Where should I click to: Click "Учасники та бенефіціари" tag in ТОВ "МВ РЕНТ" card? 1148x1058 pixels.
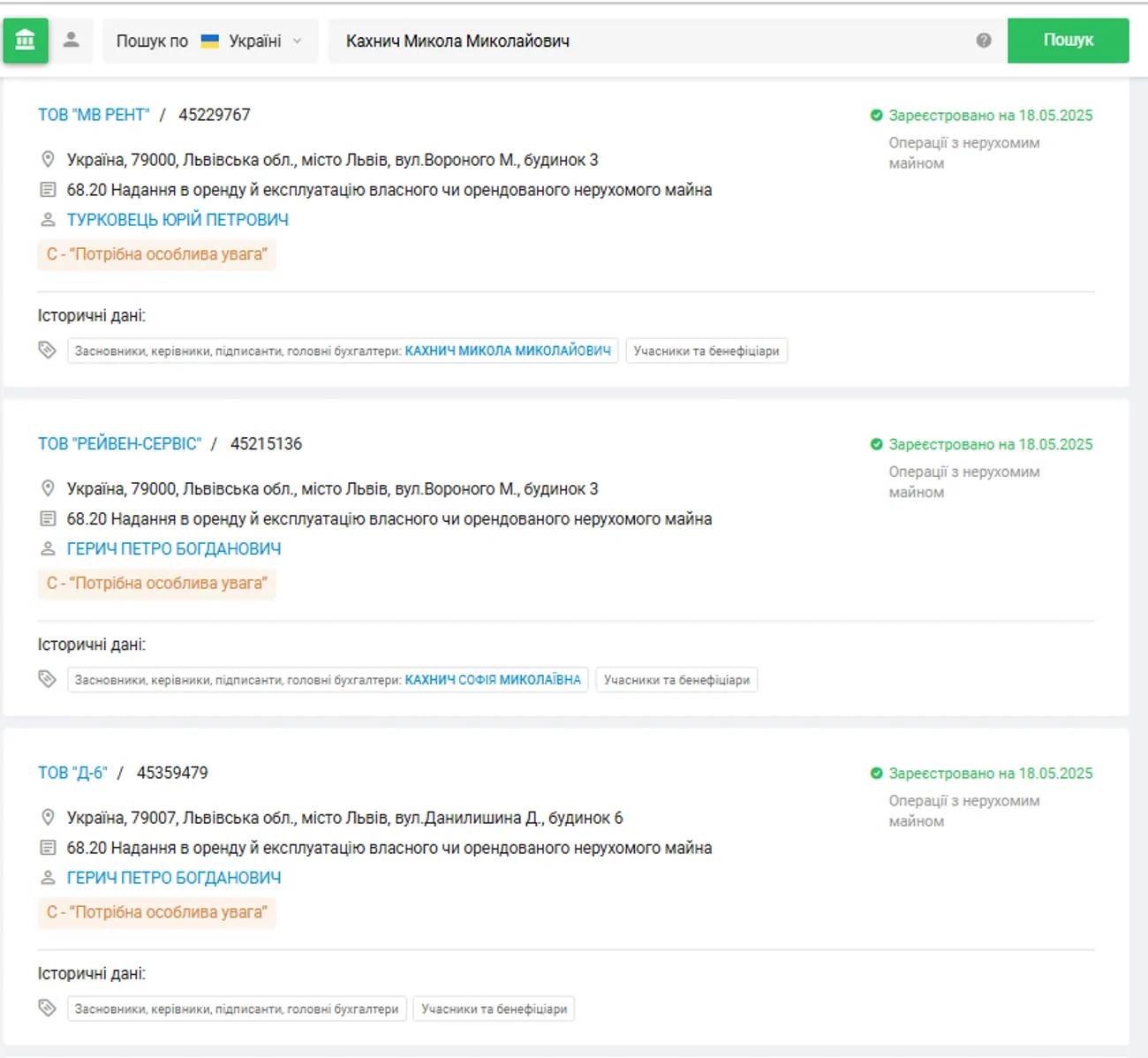click(706, 351)
